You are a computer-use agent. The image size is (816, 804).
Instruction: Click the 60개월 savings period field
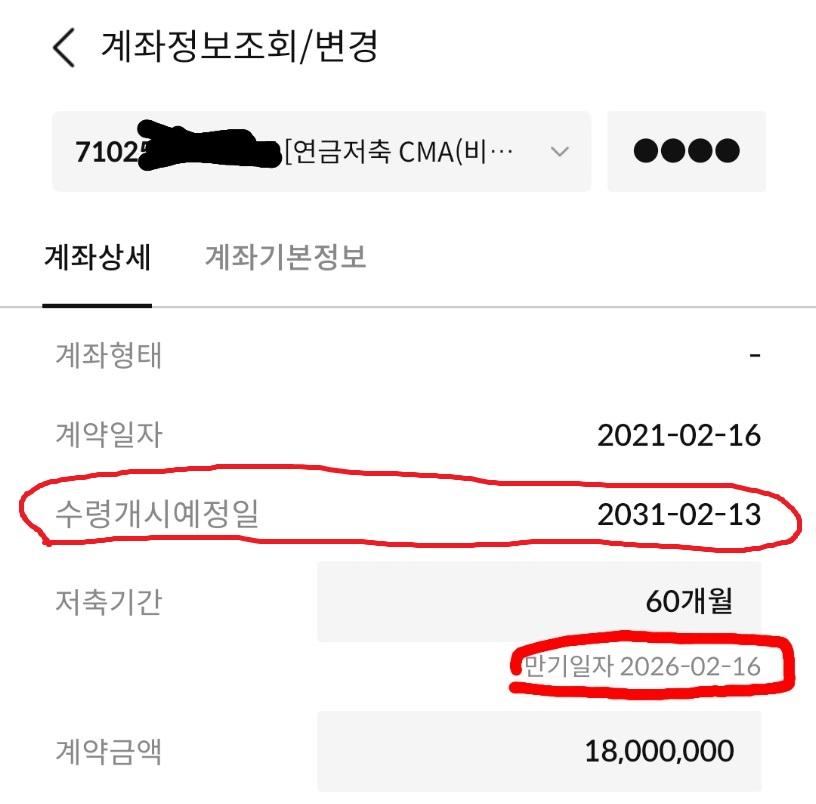(x=540, y=602)
